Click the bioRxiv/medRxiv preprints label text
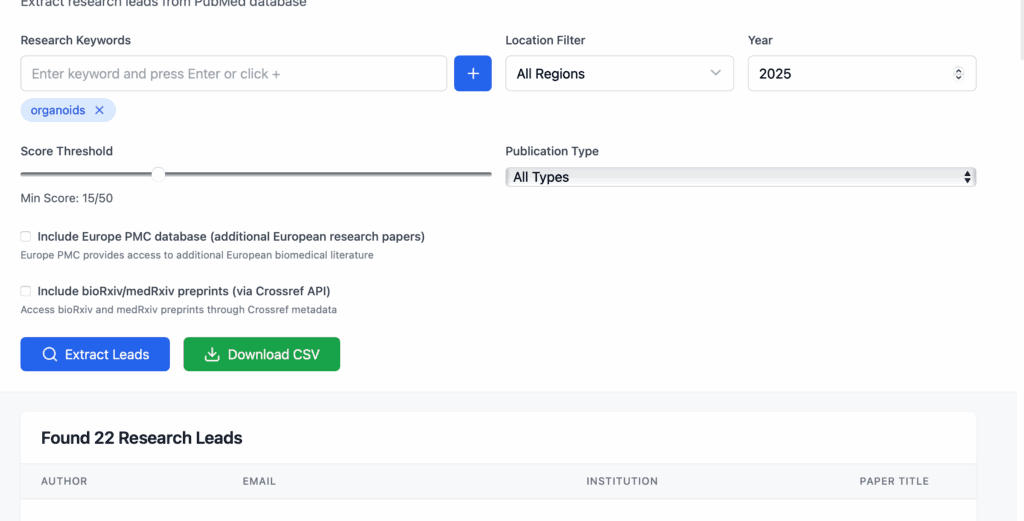The width and height of the screenshot is (1024, 521). point(184,291)
